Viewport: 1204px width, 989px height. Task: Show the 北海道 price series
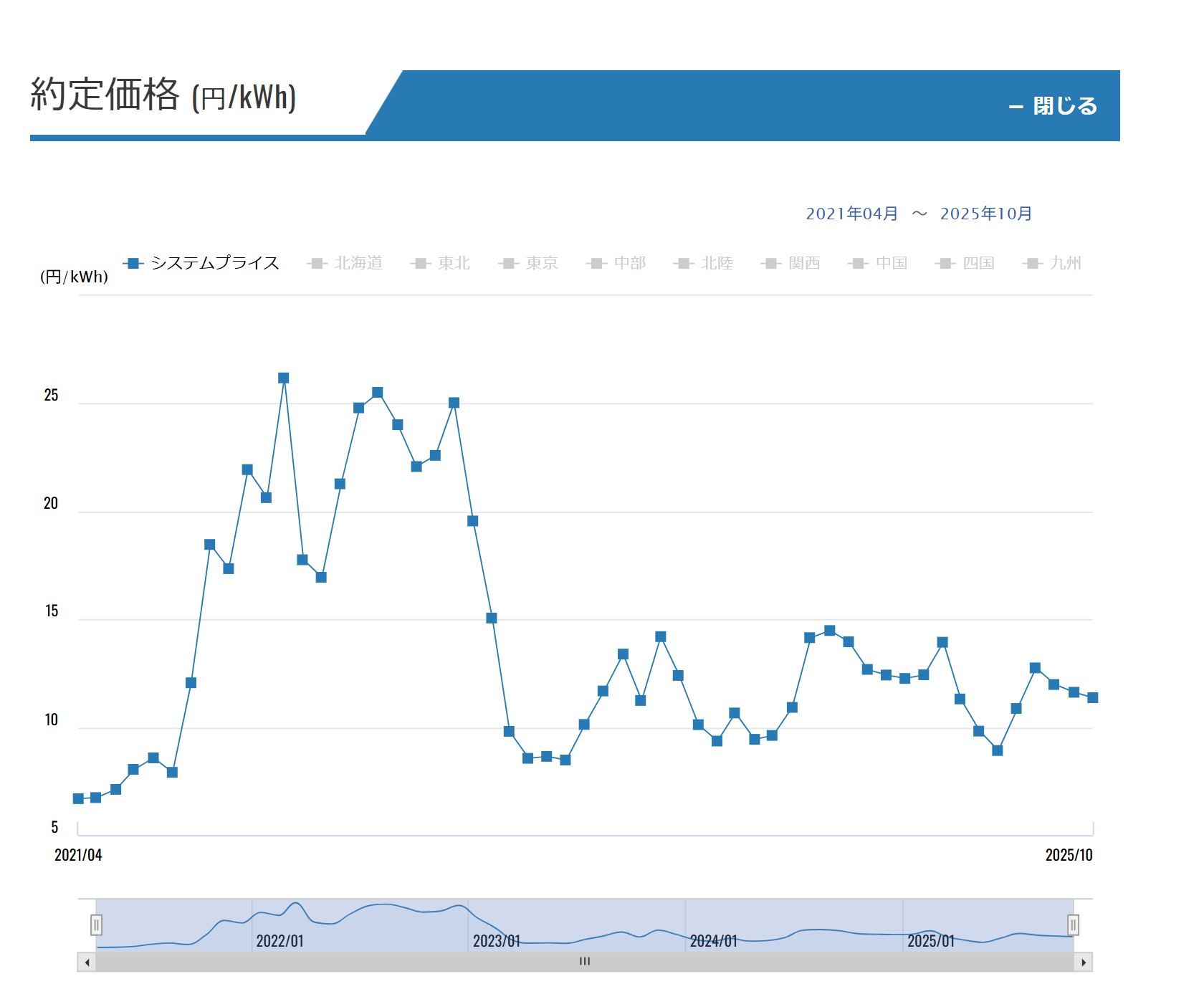[x=347, y=263]
